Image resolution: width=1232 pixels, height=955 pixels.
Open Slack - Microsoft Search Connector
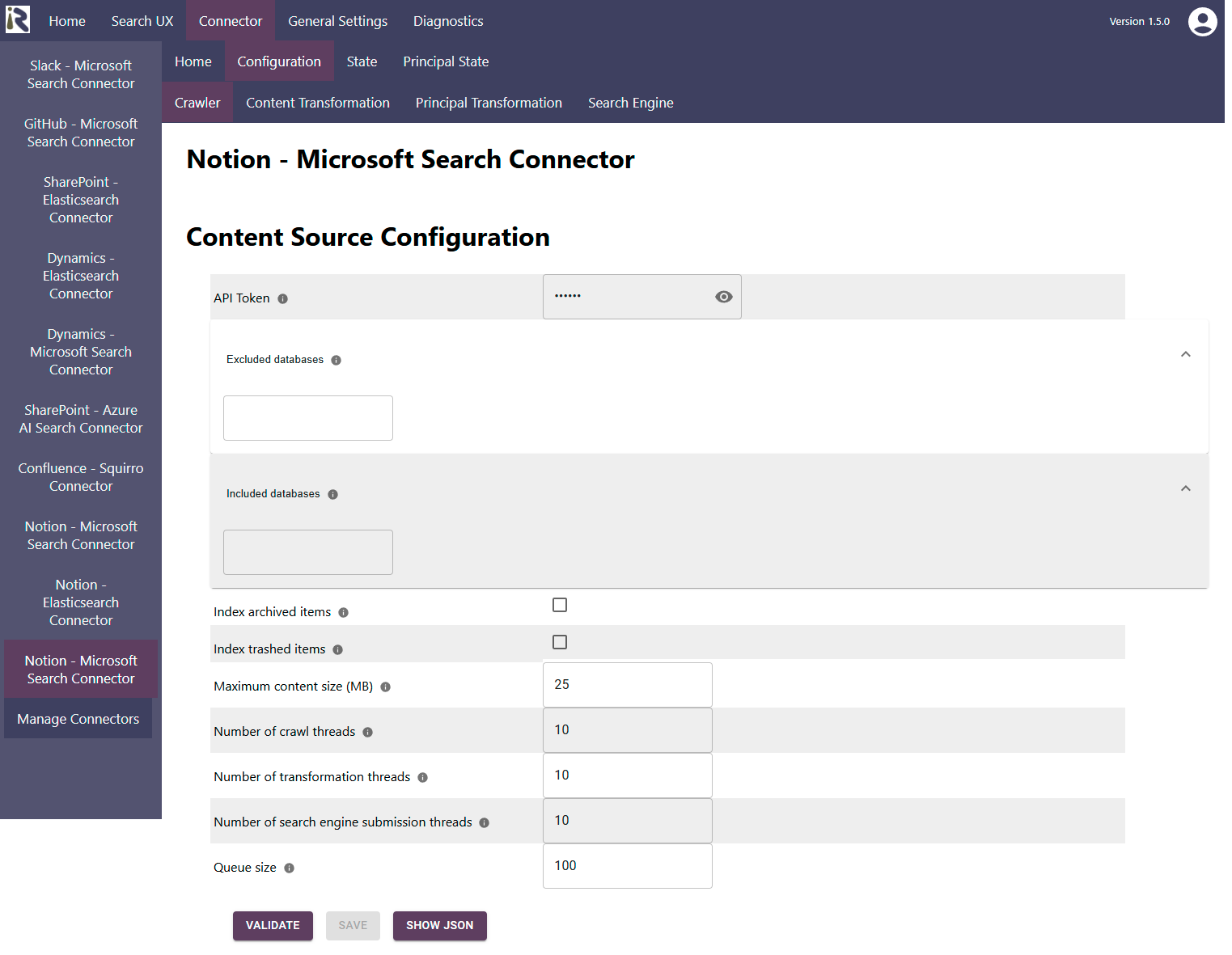pyautogui.click(x=81, y=74)
